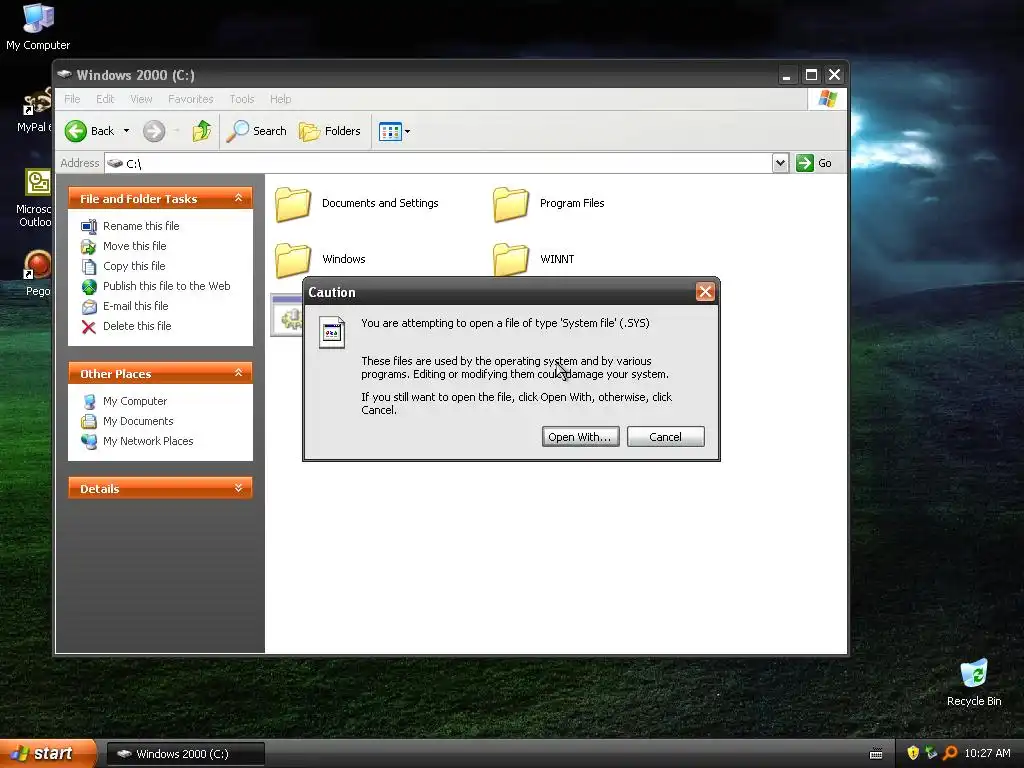Maximize the Windows 2000 (C:) window
1024x768 pixels.
point(811,75)
